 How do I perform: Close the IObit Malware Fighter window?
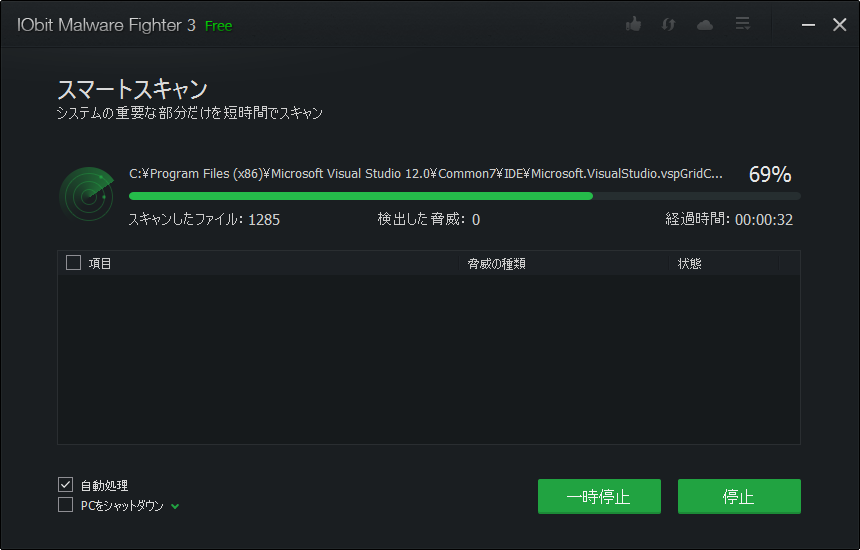pyautogui.click(x=839, y=25)
